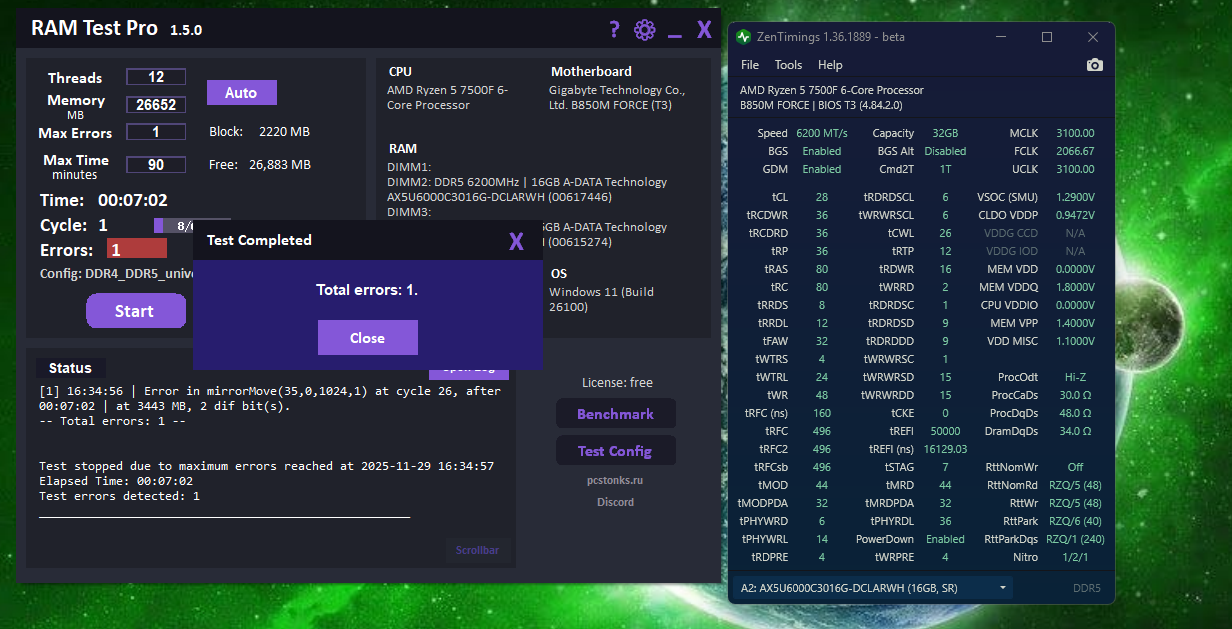Click the ProcOdt Hi-Z value
The height and width of the screenshot is (629, 1232).
pos(1076,377)
